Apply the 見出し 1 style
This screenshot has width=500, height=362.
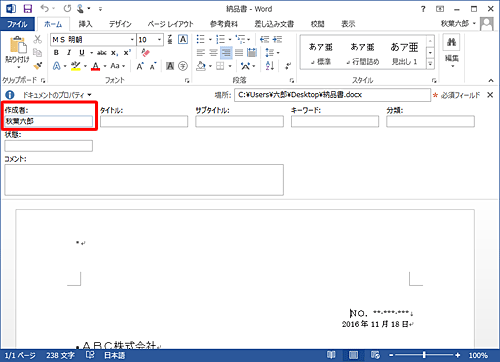pyautogui.click(x=404, y=53)
